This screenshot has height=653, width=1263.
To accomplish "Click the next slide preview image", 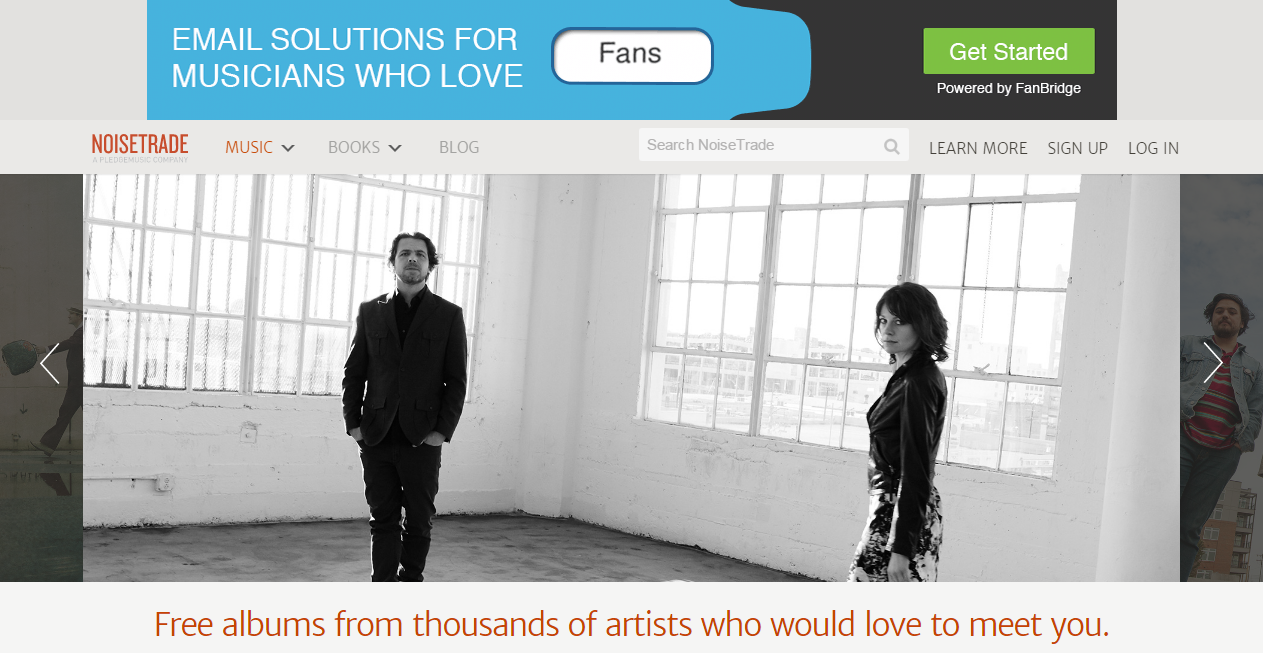I will (x=1221, y=378).
